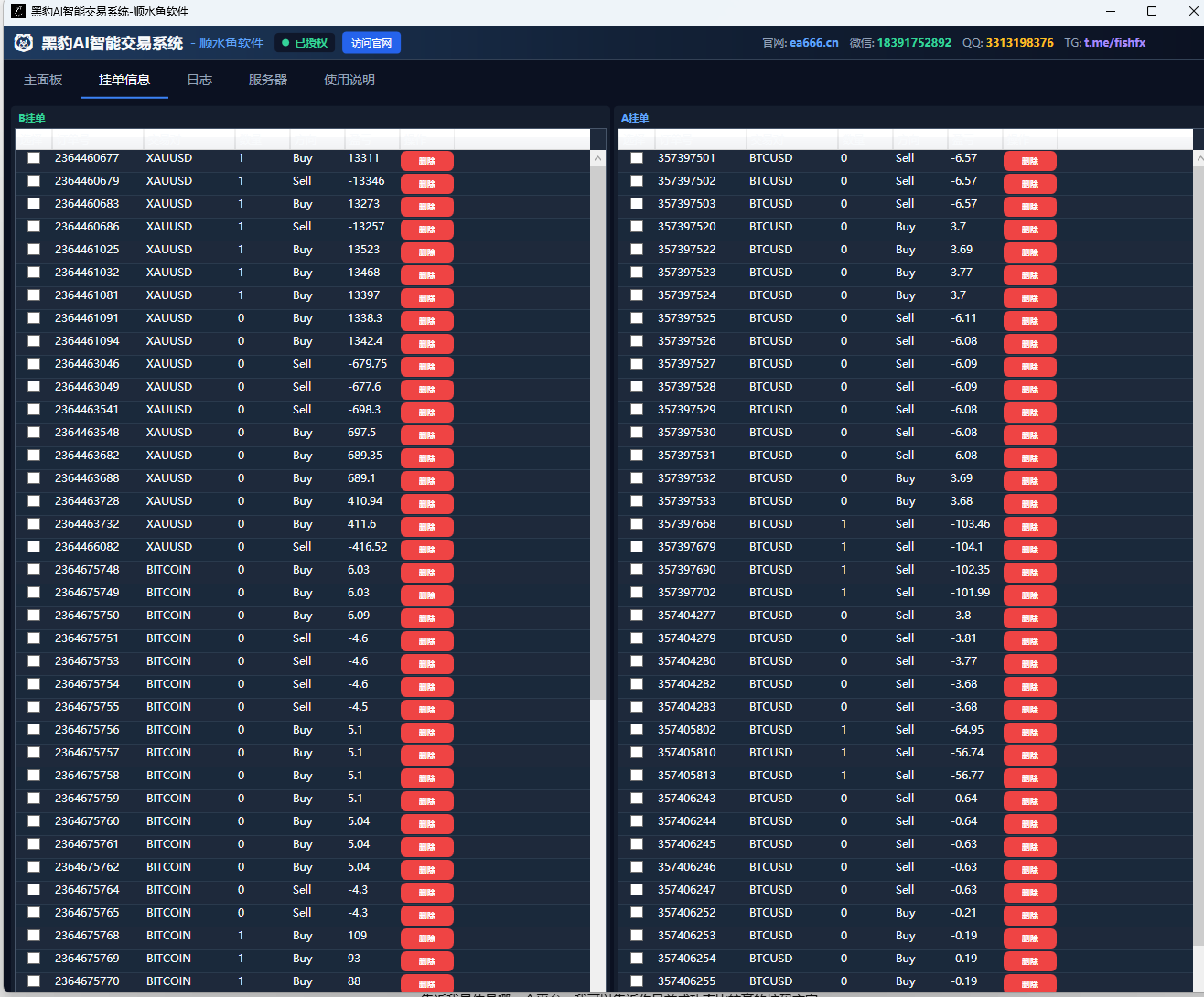Check the box for order 357397668

[637, 524]
